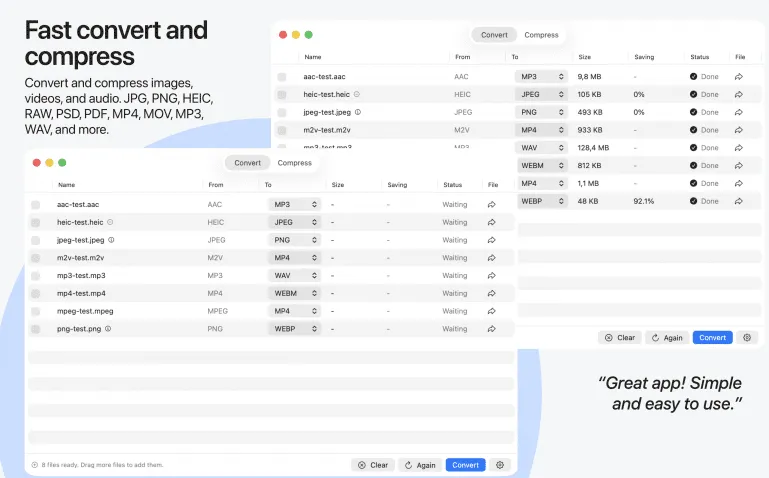
Task: Click share arrow in 105 KB row of back window
Action: pyautogui.click(x=739, y=94)
